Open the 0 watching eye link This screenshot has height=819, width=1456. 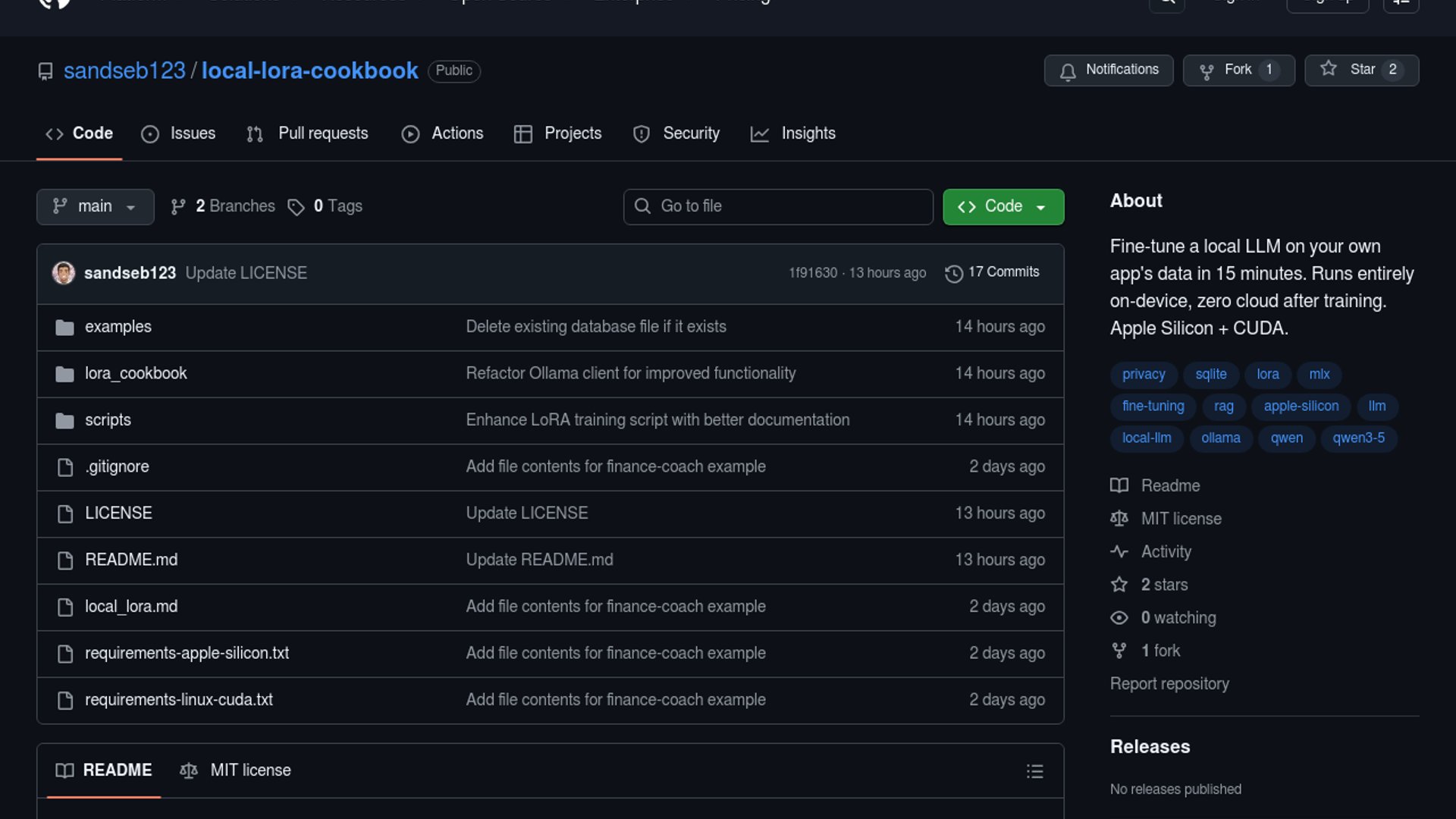pyautogui.click(x=1178, y=618)
